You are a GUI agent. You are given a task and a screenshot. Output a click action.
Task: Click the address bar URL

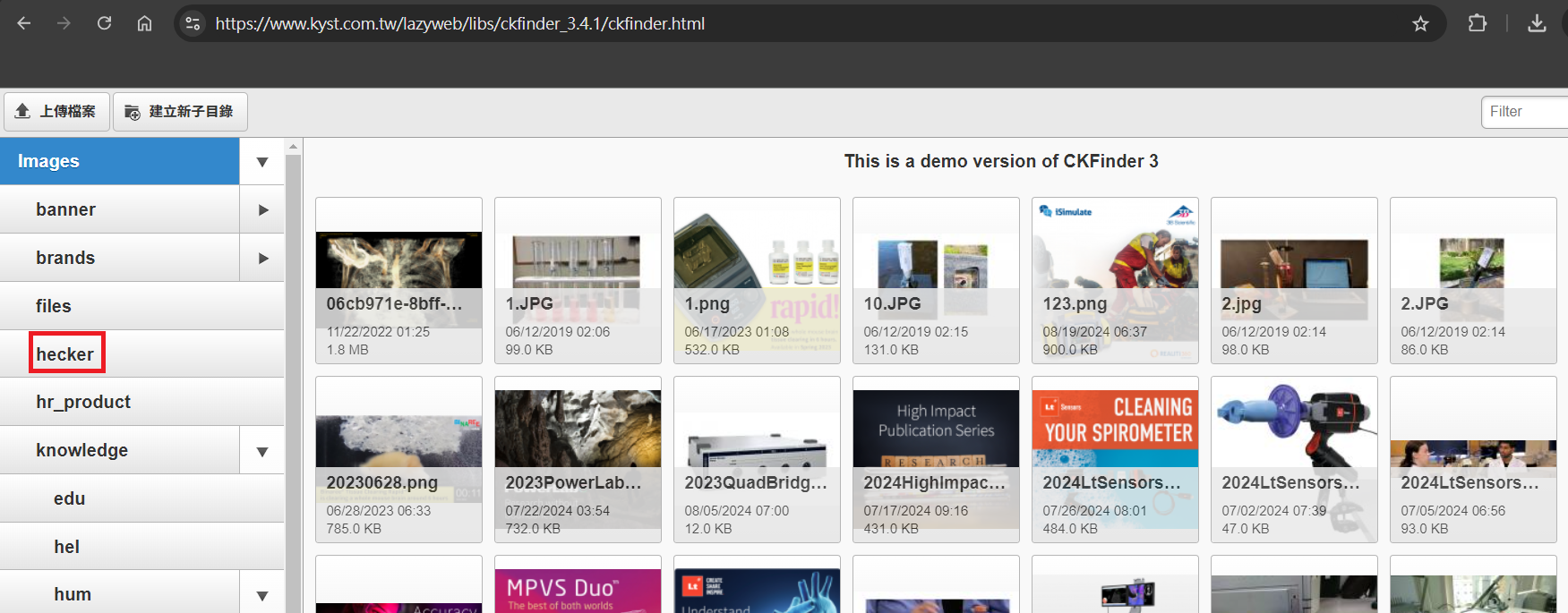click(x=460, y=23)
